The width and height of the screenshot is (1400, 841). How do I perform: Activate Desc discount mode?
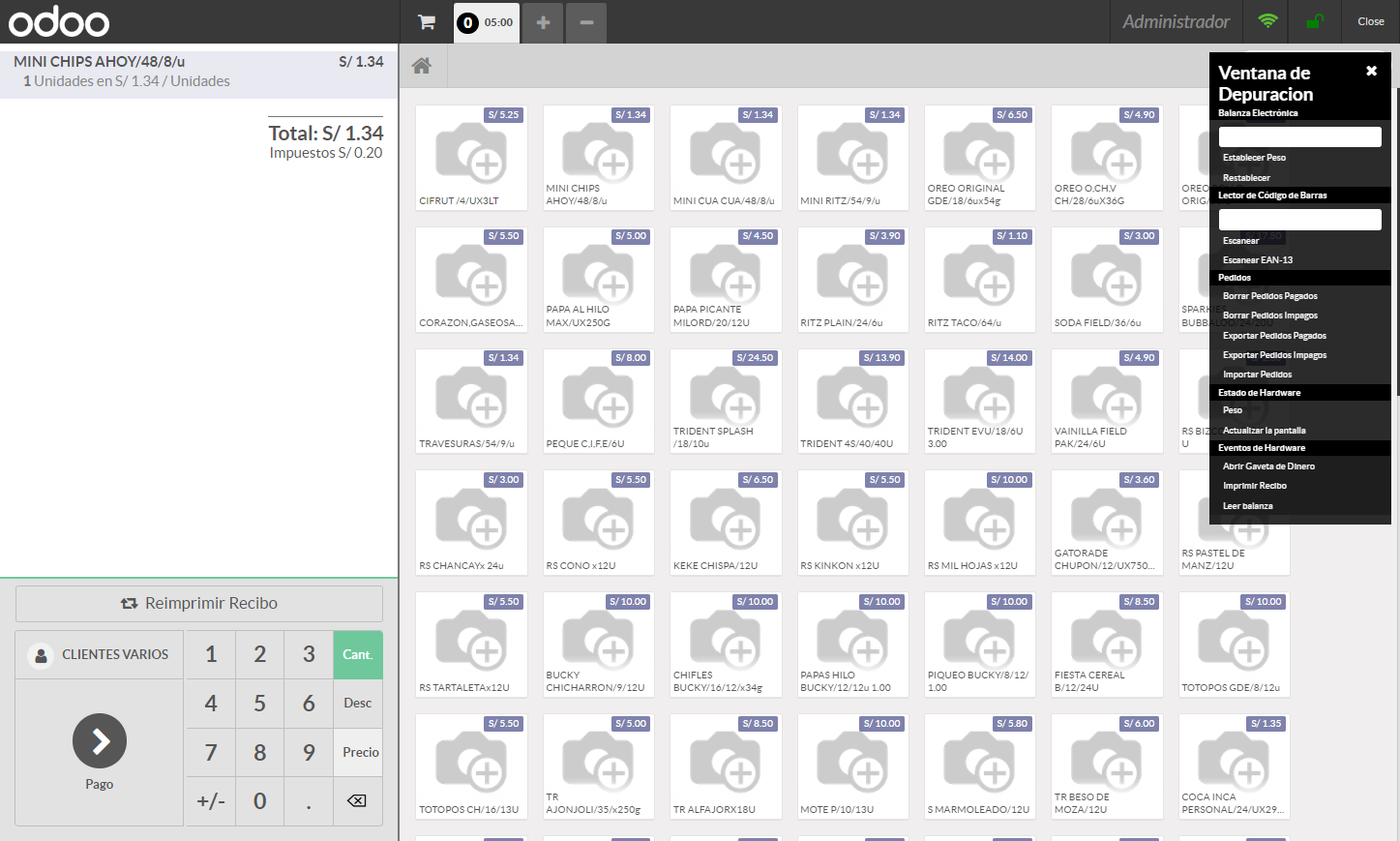(x=358, y=703)
